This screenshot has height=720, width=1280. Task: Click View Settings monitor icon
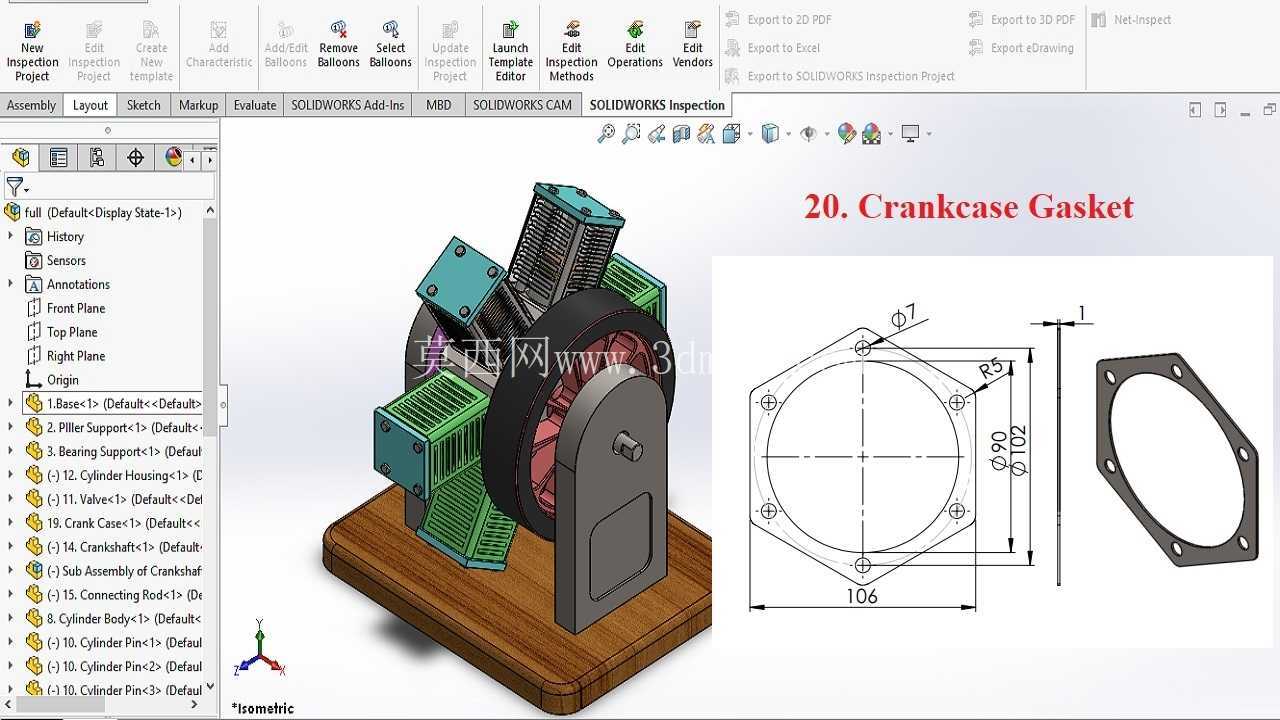click(910, 133)
